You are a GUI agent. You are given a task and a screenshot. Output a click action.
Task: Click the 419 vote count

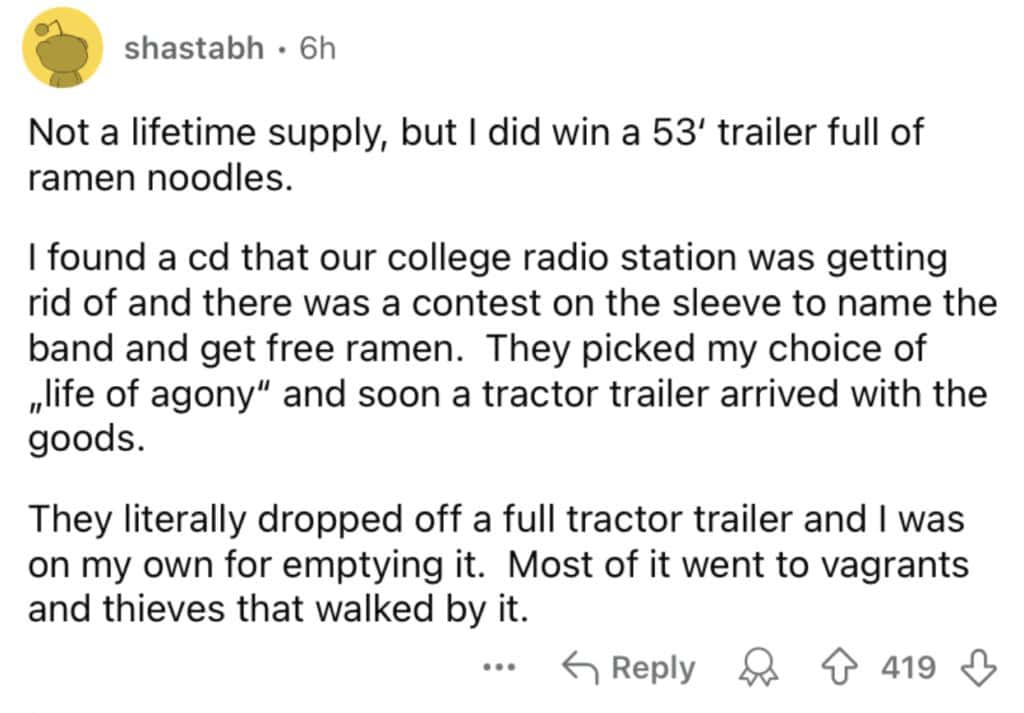click(x=908, y=668)
